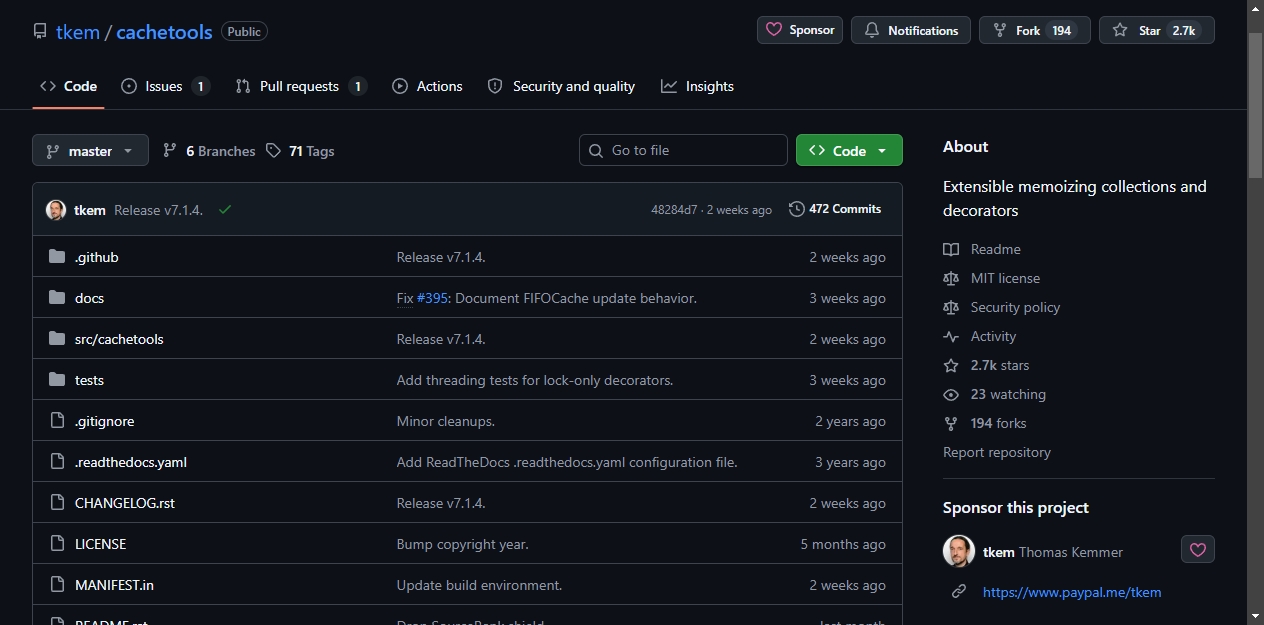Image resolution: width=1264 pixels, height=625 pixels.
Task: Click the bell icon in Notifications button
Action: [x=872, y=31]
